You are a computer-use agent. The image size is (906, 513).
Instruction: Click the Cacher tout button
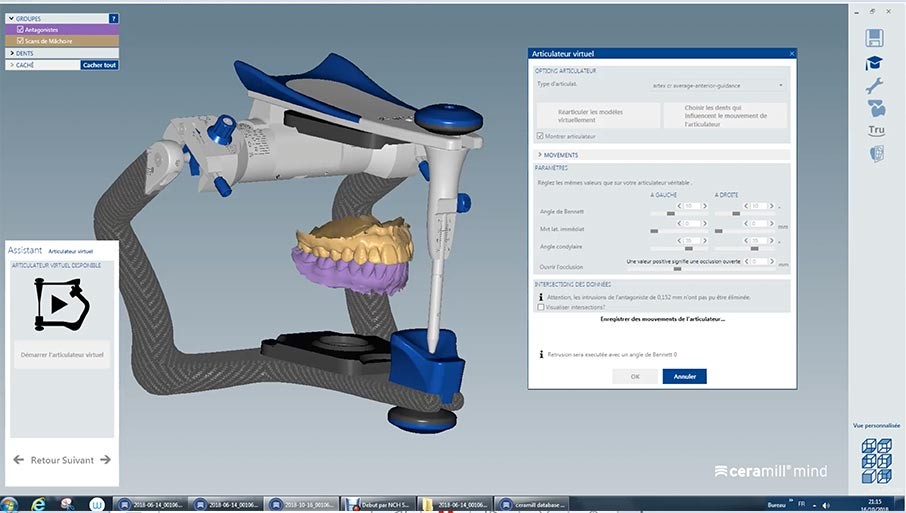(x=99, y=65)
